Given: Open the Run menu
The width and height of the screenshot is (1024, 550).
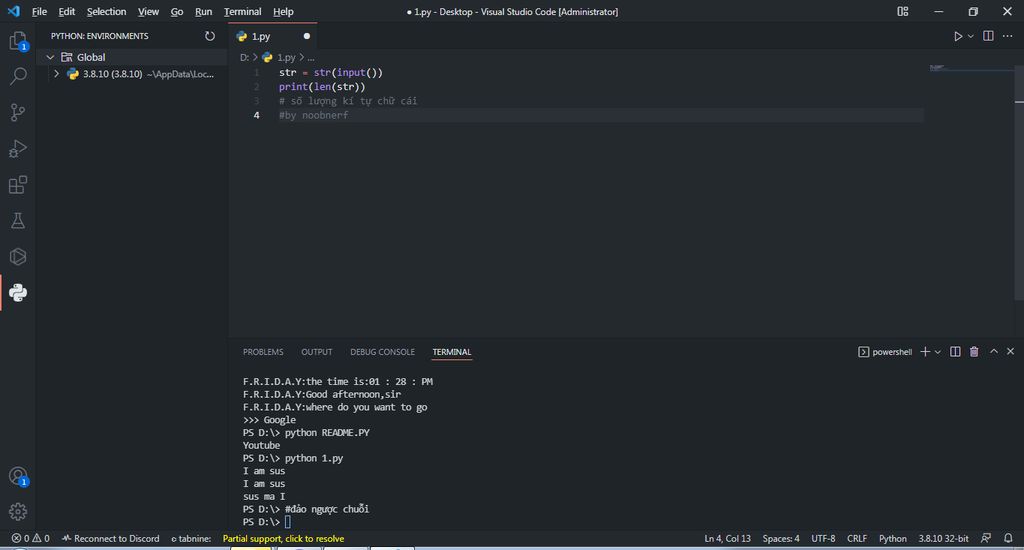Looking at the screenshot, I should tap(203, 11).
